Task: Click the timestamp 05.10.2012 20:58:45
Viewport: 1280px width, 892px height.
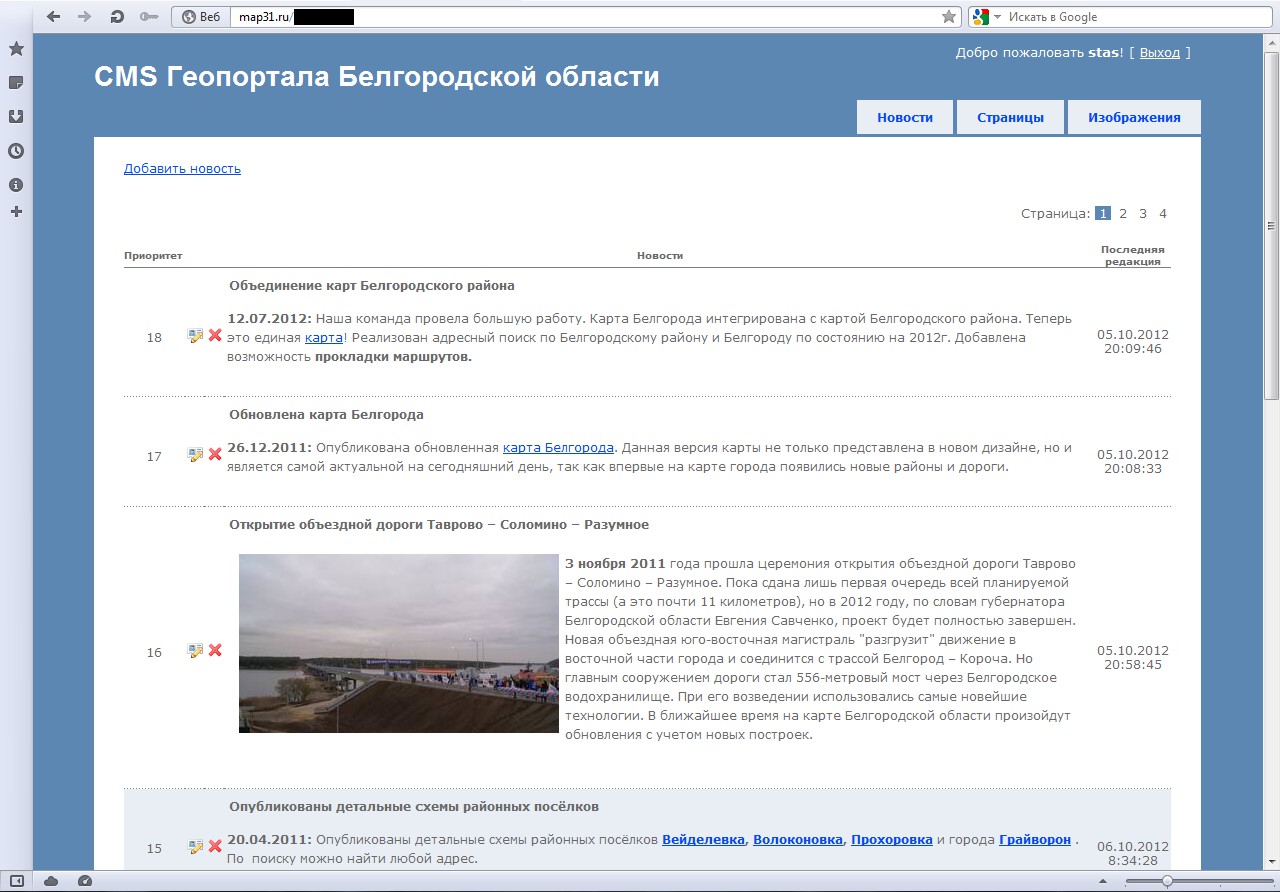Action: click(1133, 657)
